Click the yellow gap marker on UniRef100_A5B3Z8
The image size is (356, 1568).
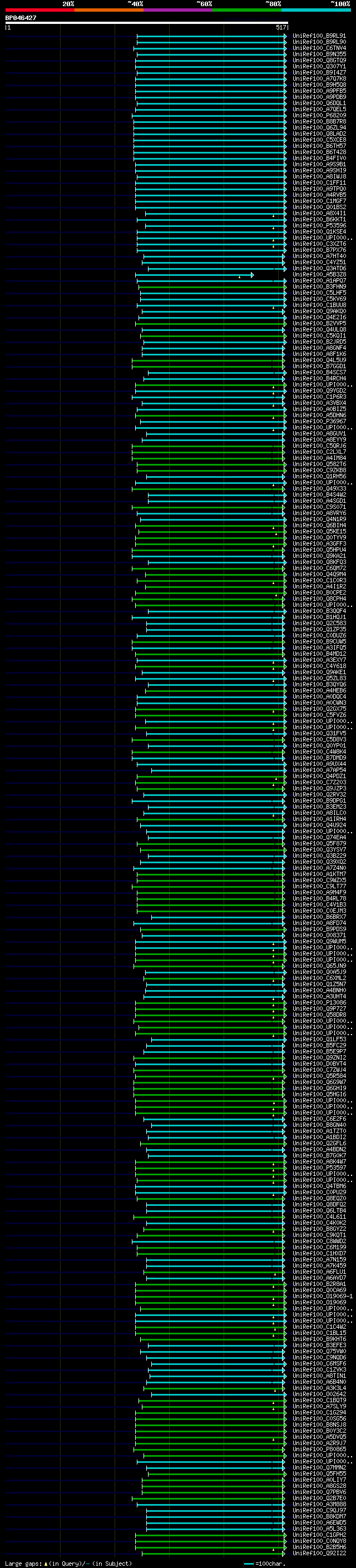coord(239,277)
